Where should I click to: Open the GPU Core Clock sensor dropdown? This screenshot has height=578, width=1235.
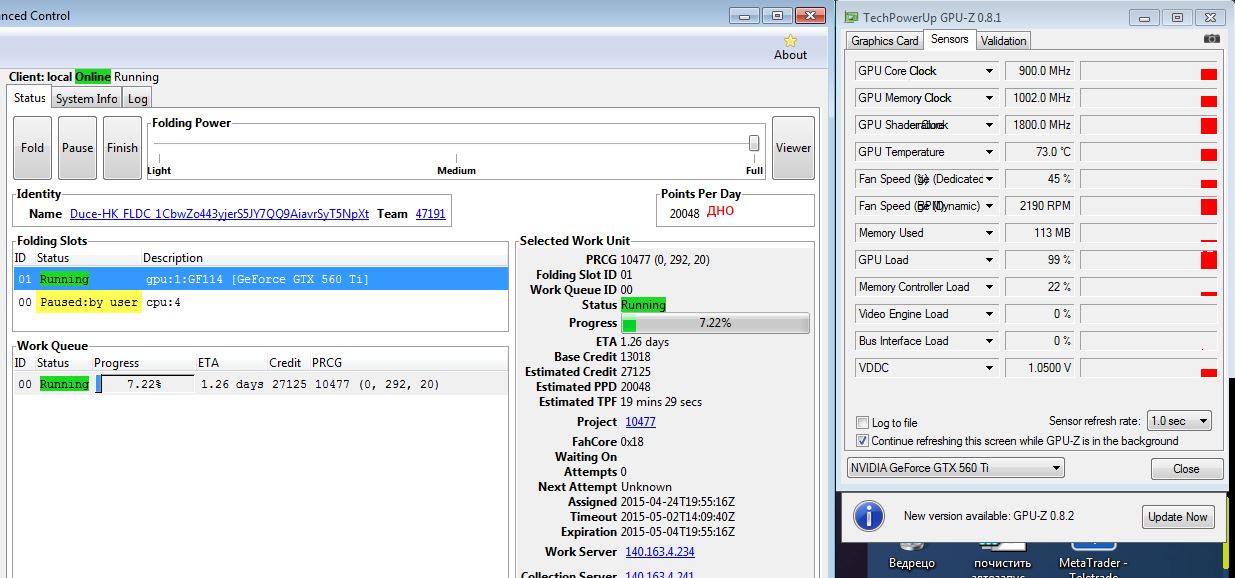coord(989,71)
